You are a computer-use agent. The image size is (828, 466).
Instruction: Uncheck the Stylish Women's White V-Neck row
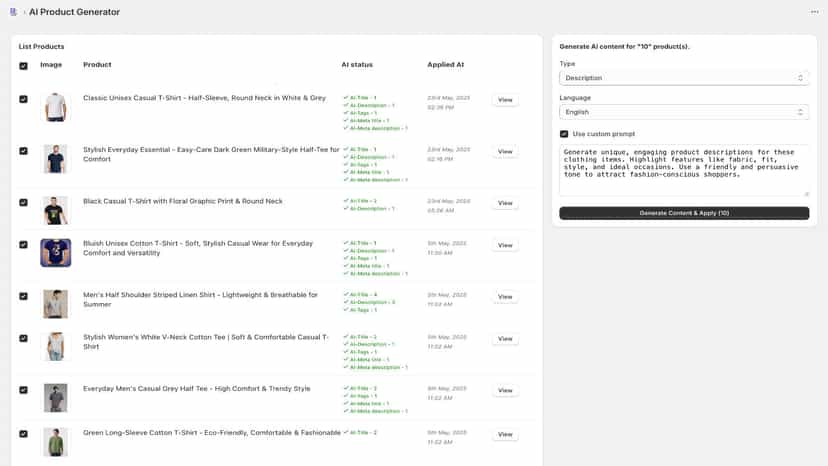click(23, 338)
